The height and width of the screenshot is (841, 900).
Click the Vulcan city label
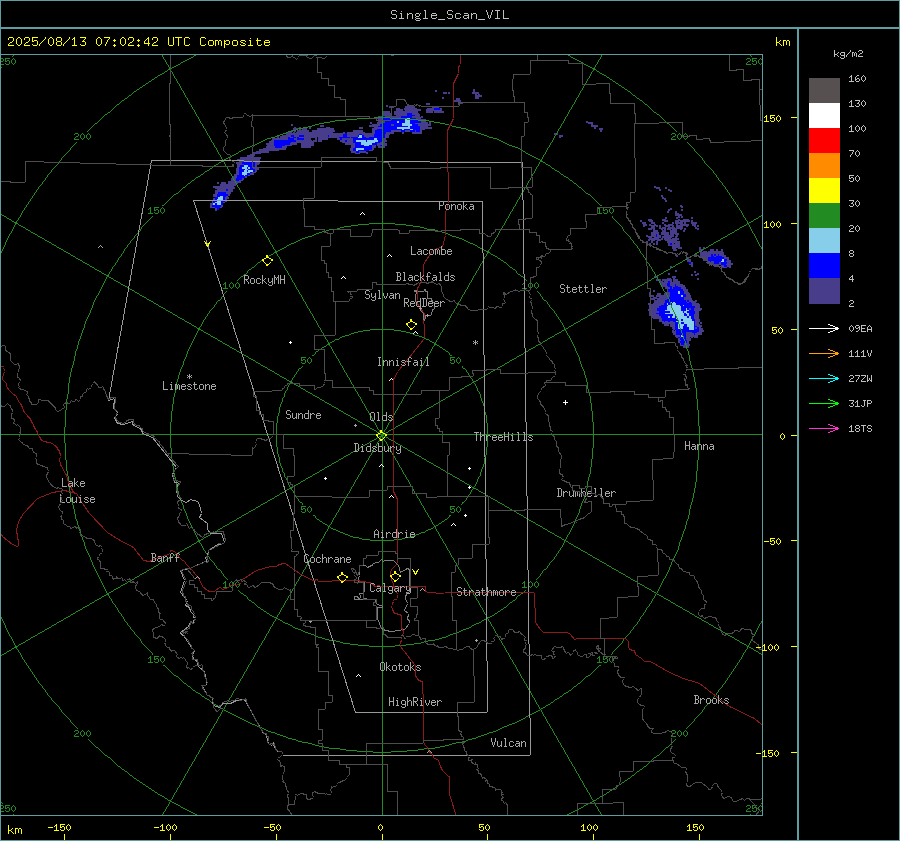tap(508, 743)
